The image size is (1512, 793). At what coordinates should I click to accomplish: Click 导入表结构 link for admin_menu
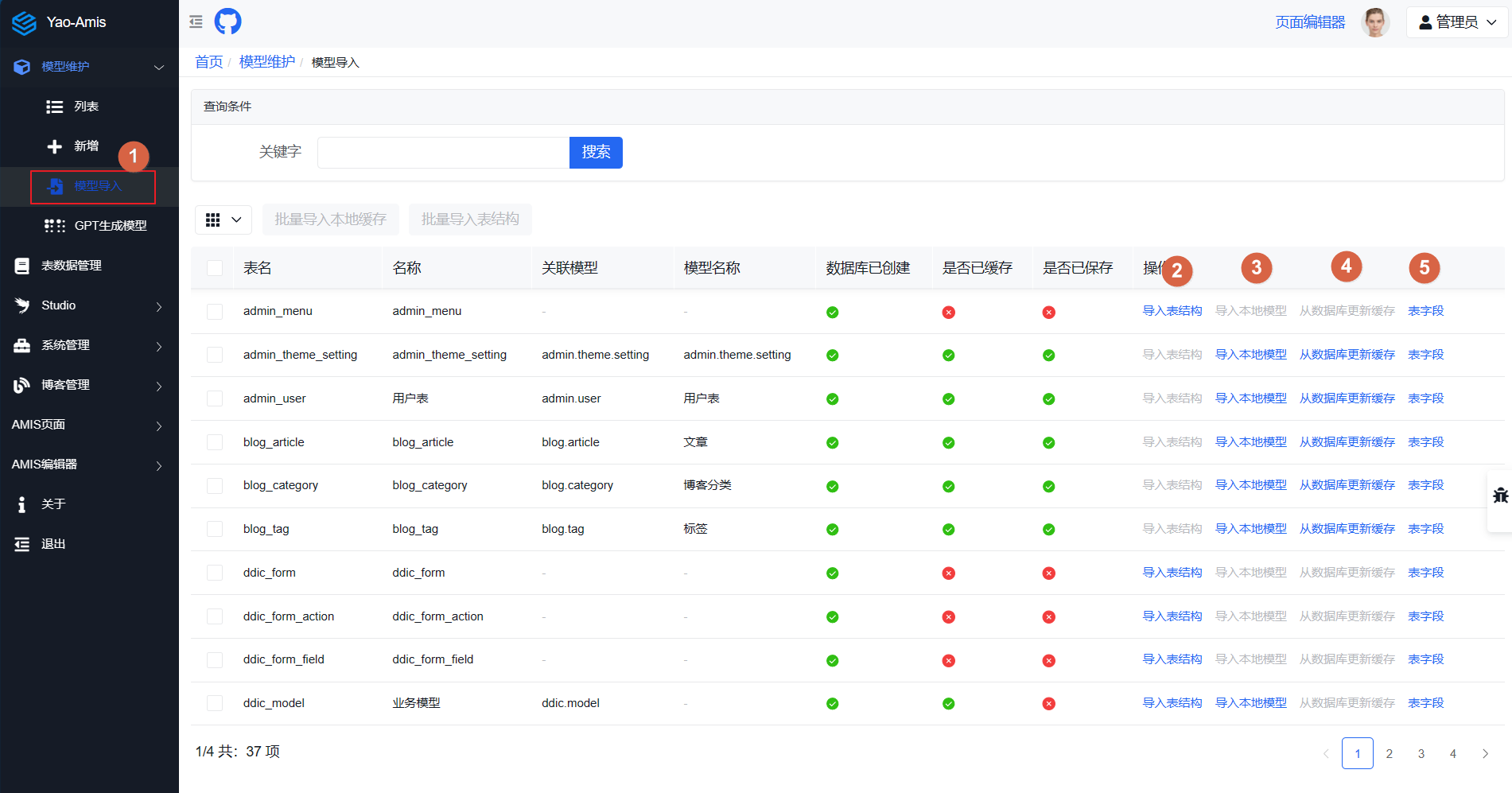pos(1172,311)
